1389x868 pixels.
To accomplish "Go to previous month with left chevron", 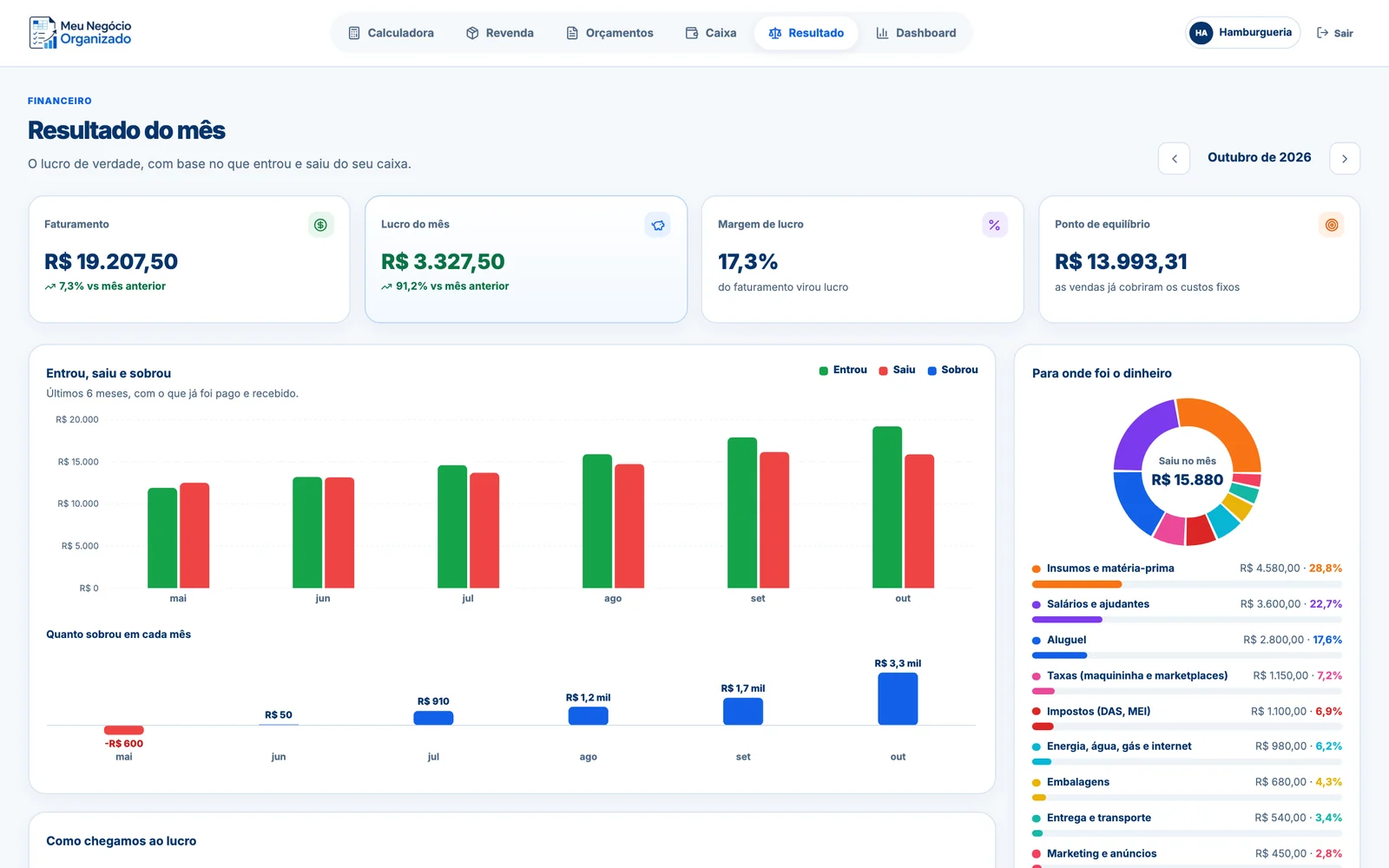I will (x=1174, y=159).
